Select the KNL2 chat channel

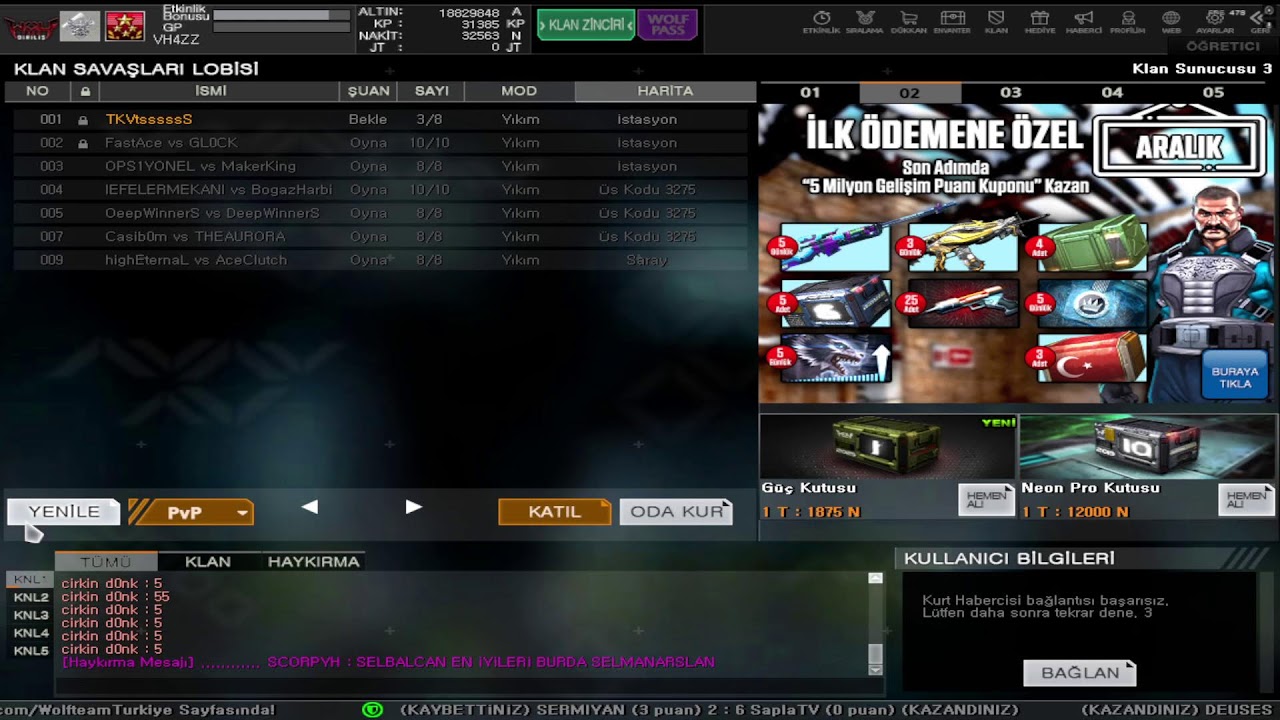(30, 598)
